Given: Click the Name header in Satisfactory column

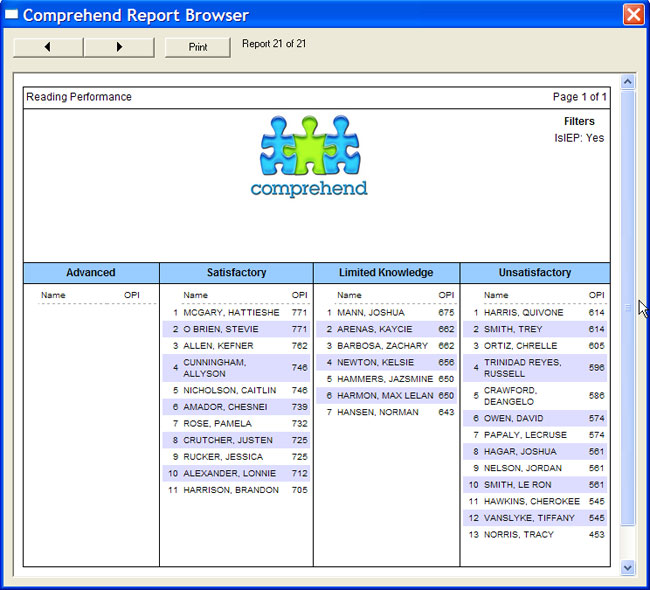Looking at the screenshot, I should coord(196,295).
